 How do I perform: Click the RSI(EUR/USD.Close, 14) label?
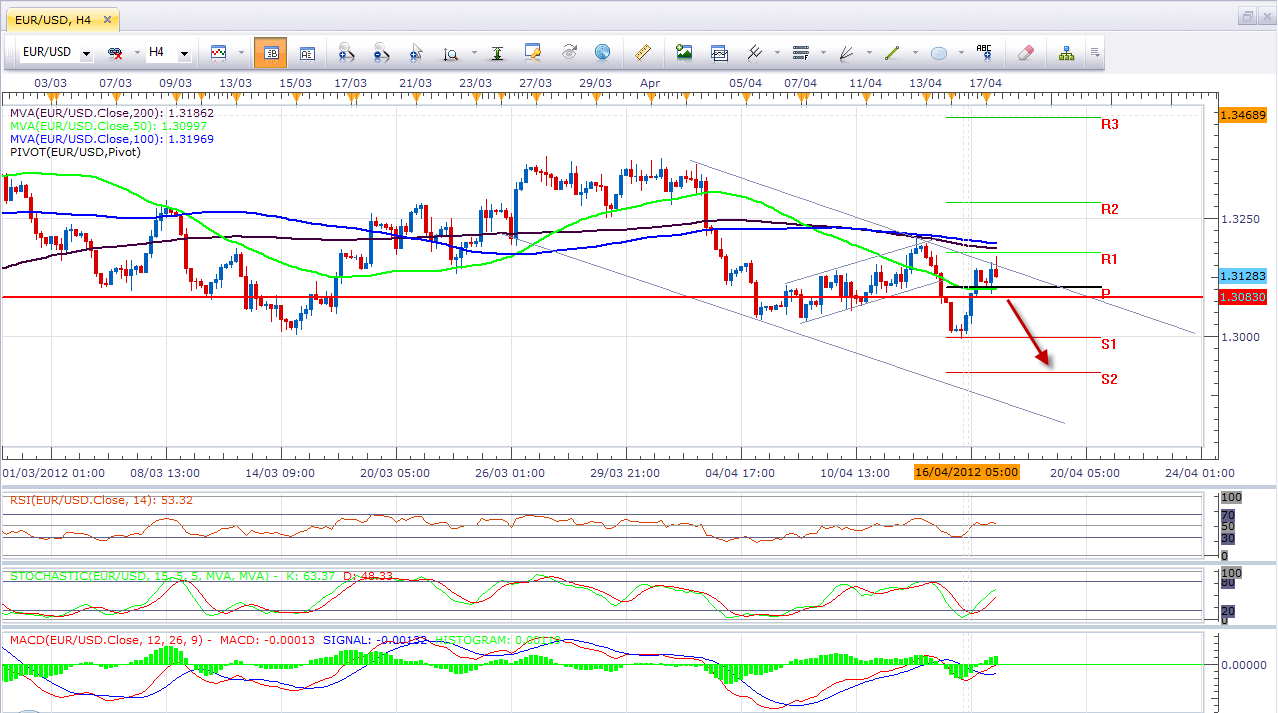[101, 500]
